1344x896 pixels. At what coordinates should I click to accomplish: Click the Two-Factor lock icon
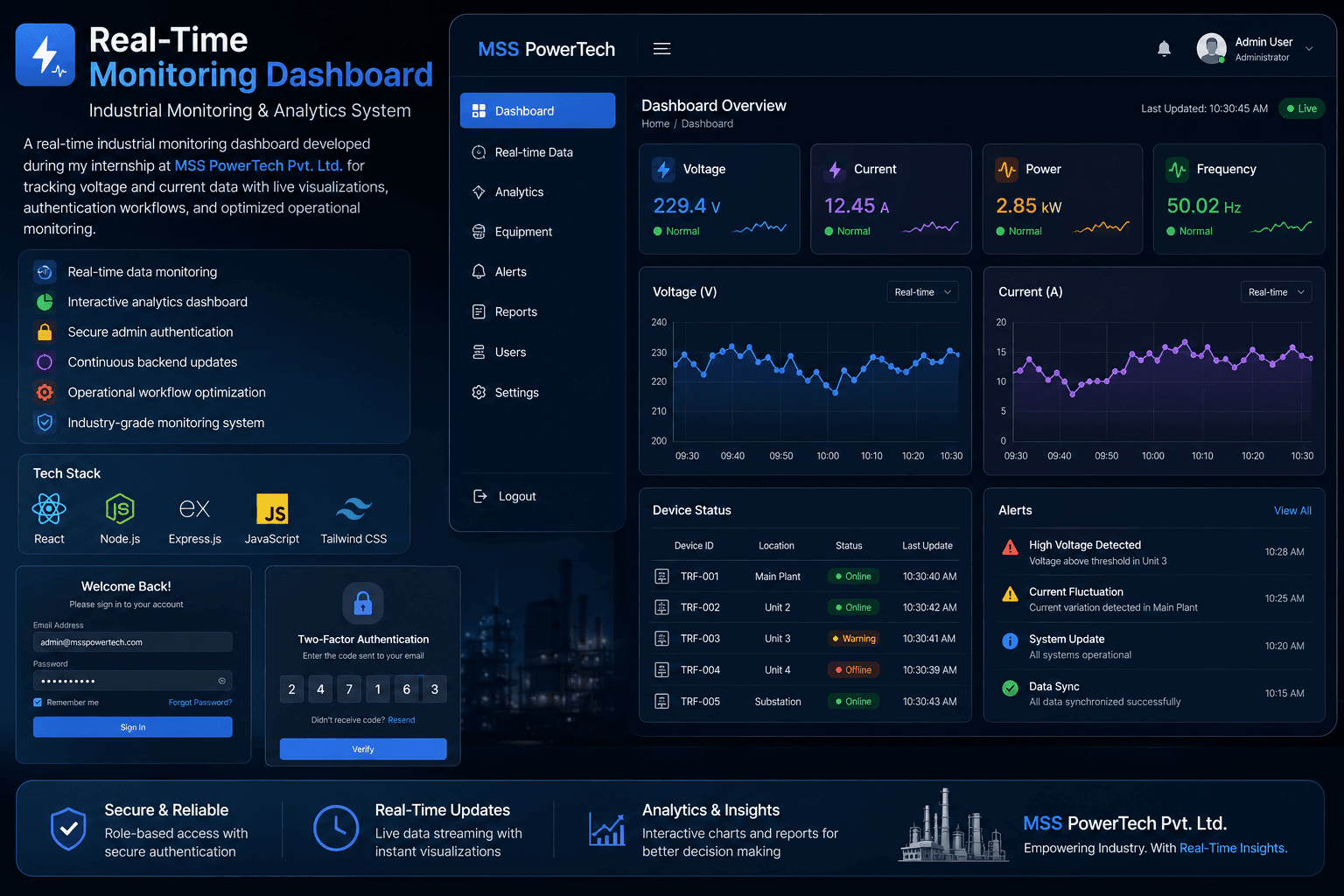tap(363, 603)
